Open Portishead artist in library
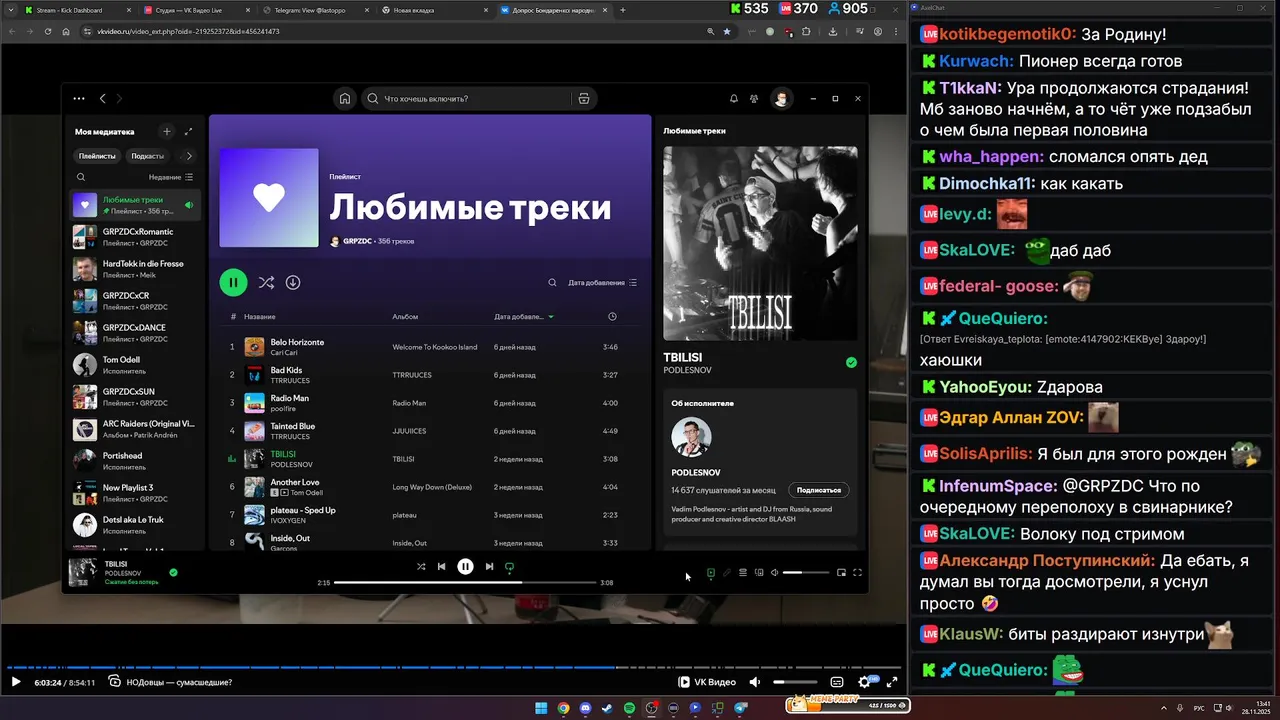The image size is (1280, 720). 136,461
